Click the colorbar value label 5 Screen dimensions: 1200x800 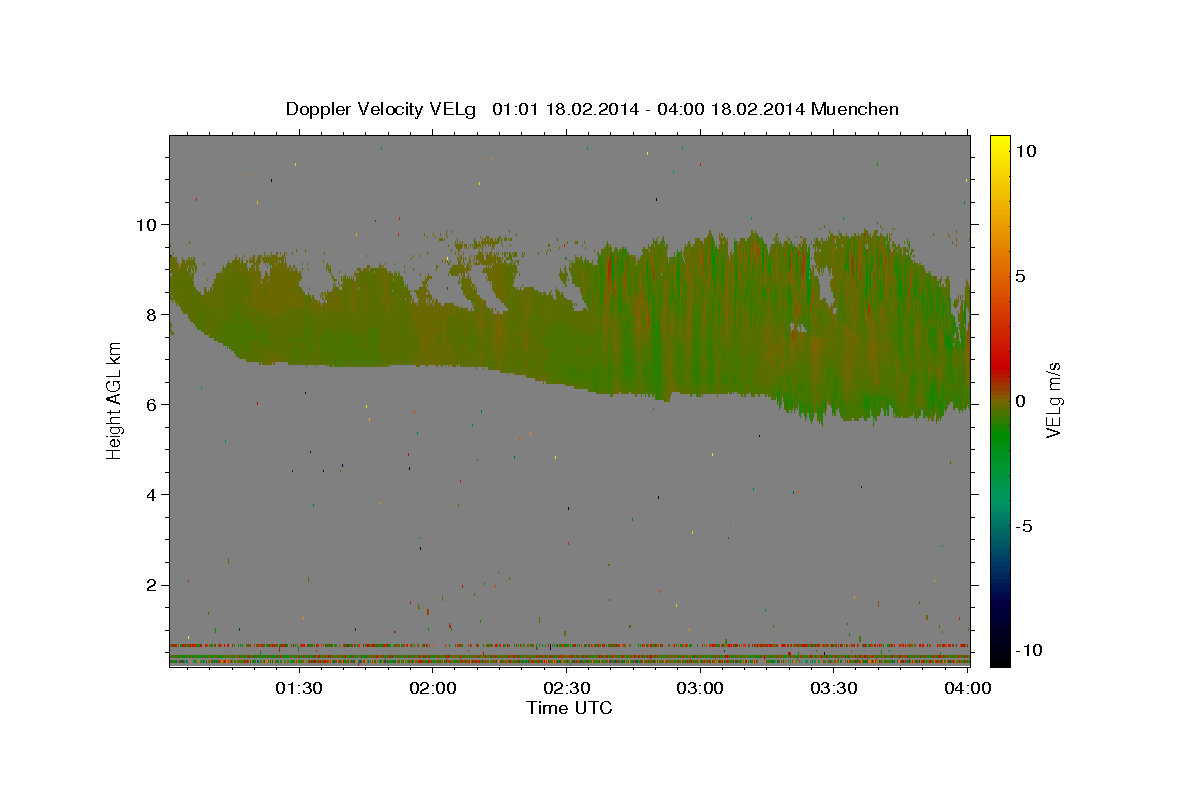(1019, 275)
